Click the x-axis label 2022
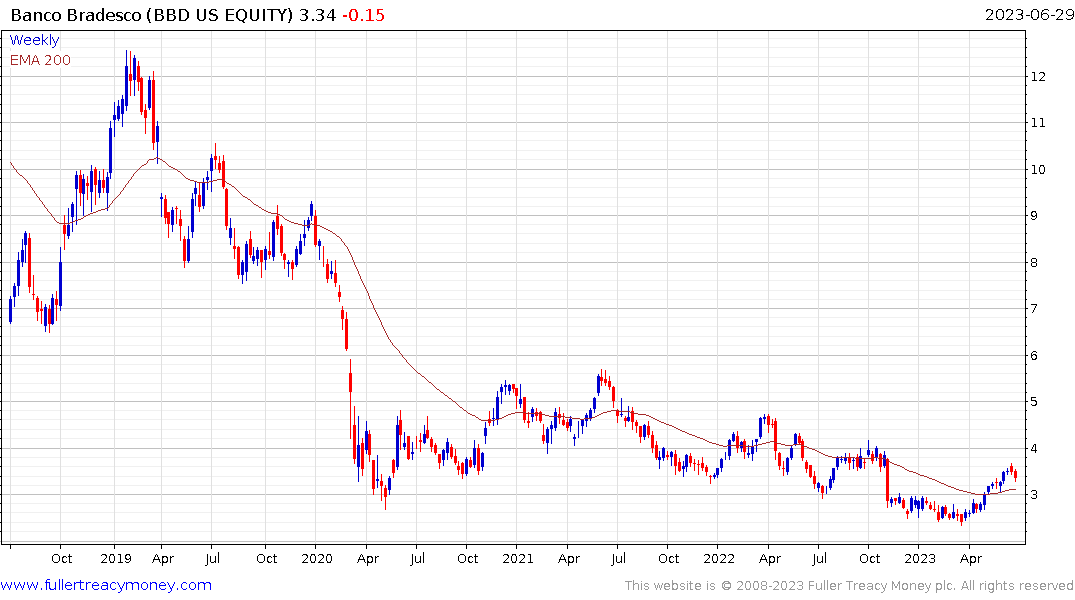 718,558
